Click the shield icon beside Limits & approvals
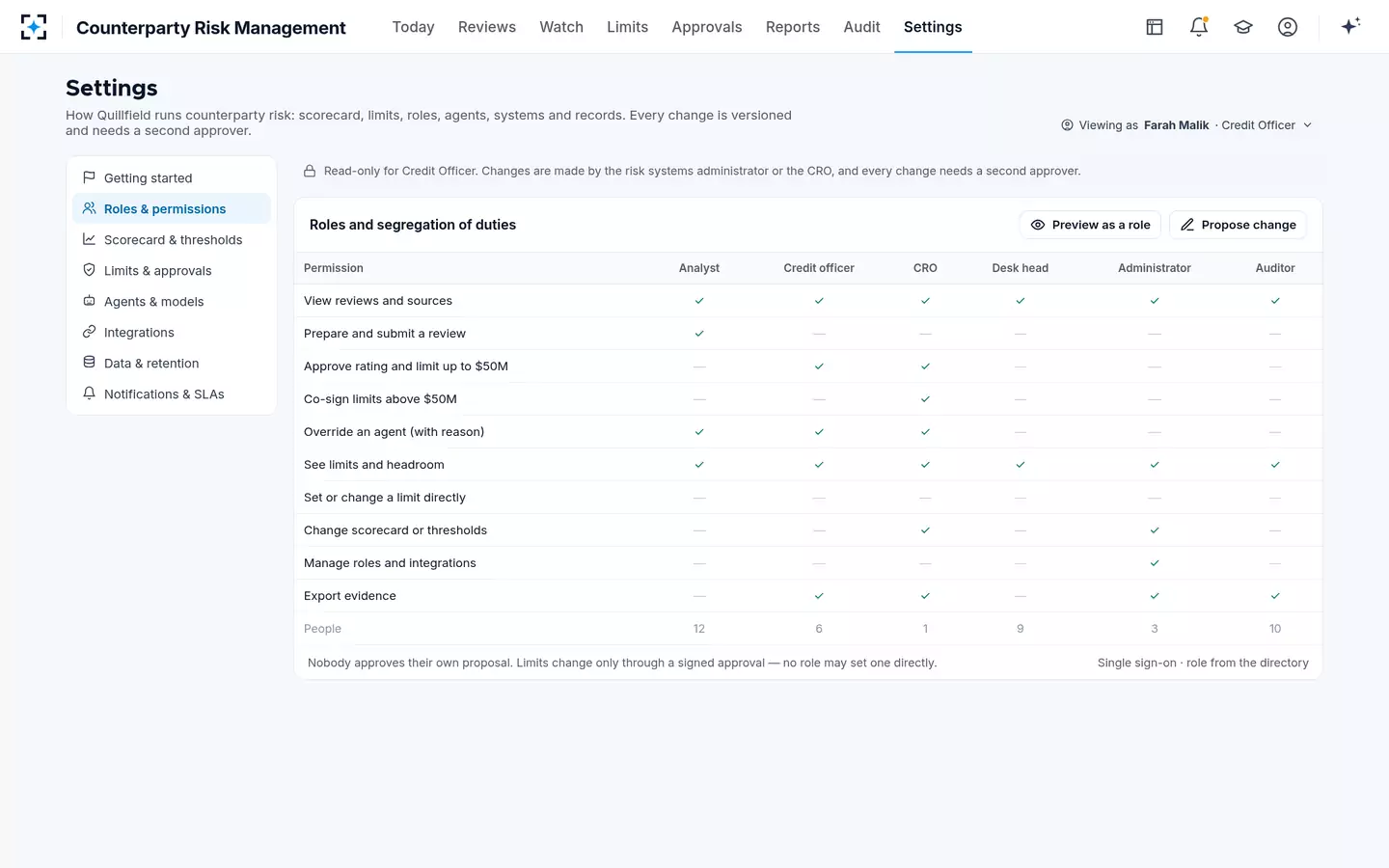Image resolution: width=1389 pixels, height=868 pixels. tap(89, 270)
